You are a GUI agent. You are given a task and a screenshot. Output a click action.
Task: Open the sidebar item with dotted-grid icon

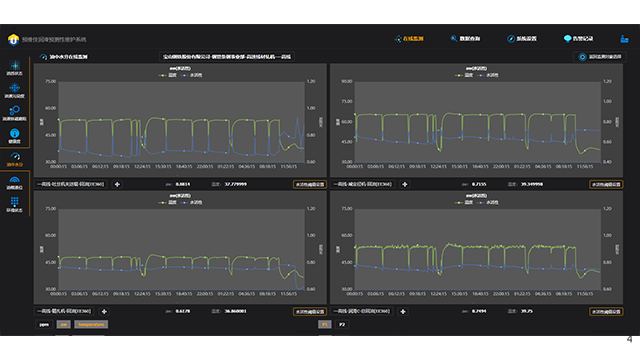click(x=15, y=204)
